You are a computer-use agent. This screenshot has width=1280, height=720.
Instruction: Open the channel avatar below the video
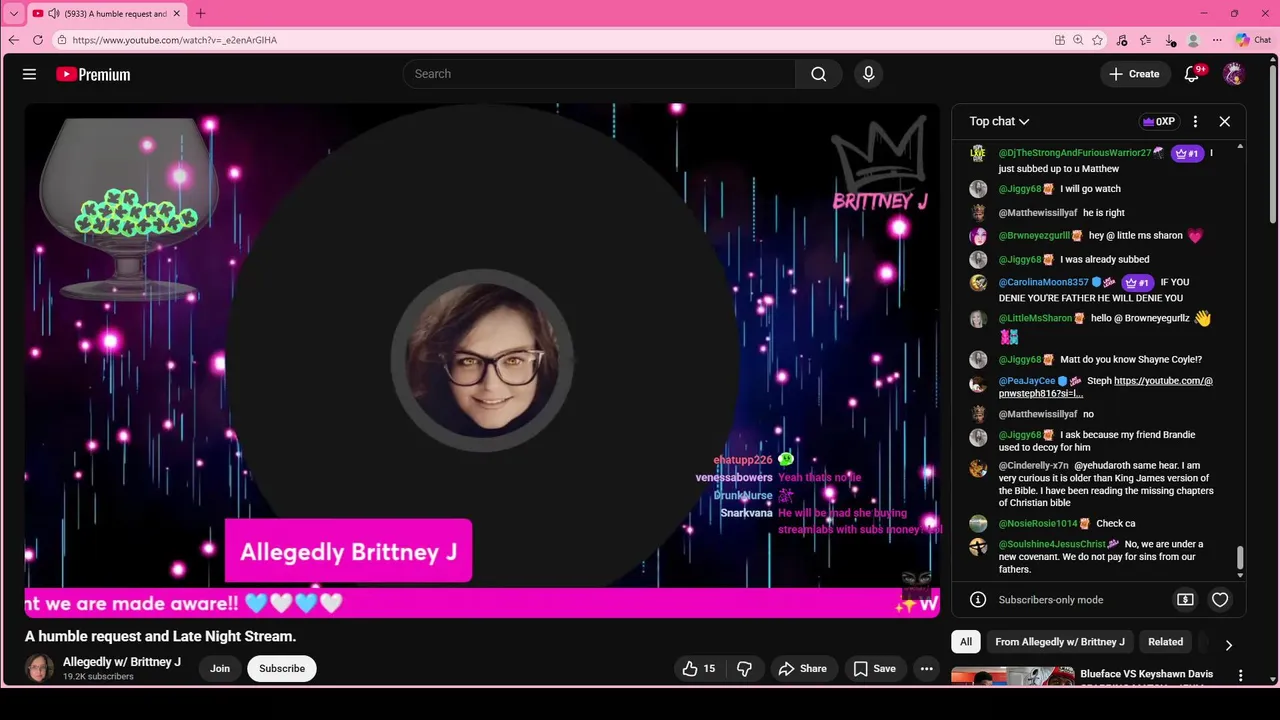pos(39,669)
